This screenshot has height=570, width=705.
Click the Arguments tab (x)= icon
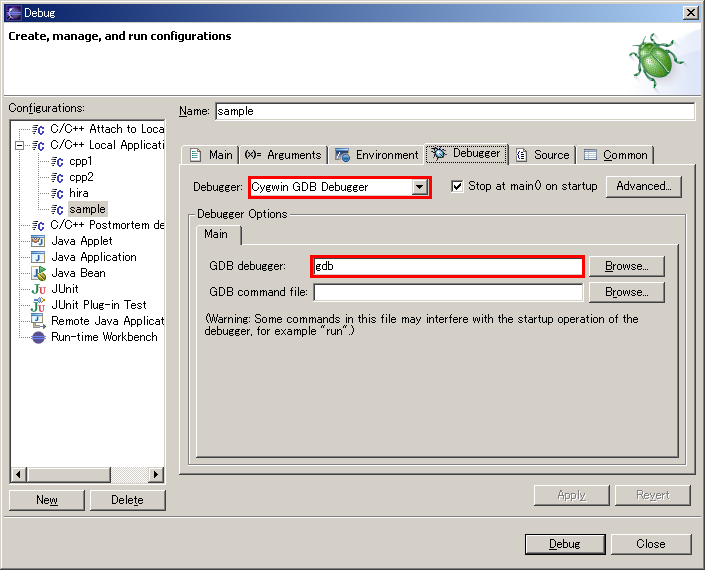coord(253,155)
